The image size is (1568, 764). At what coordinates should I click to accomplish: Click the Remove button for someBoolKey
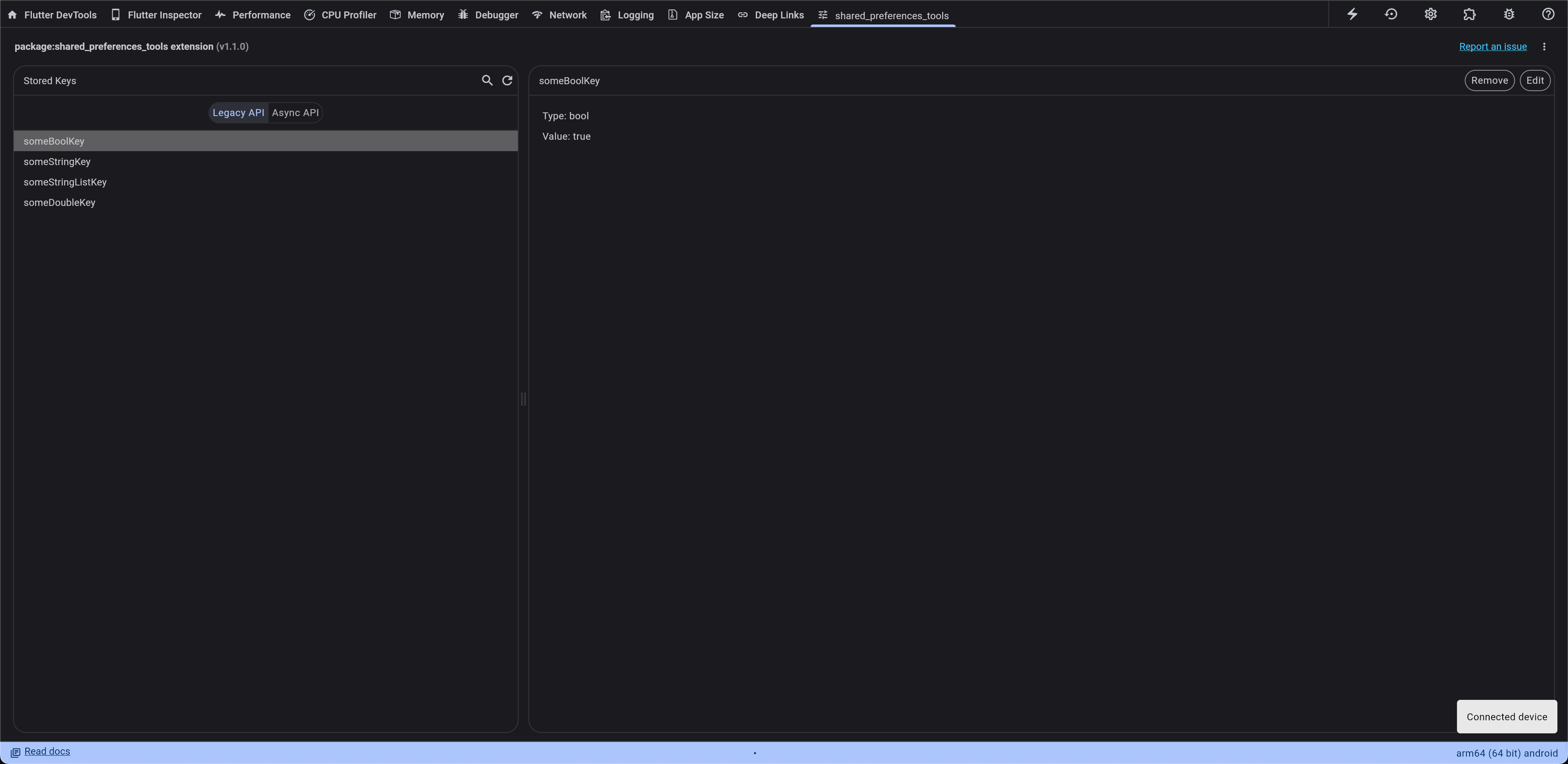[1489, 80]
